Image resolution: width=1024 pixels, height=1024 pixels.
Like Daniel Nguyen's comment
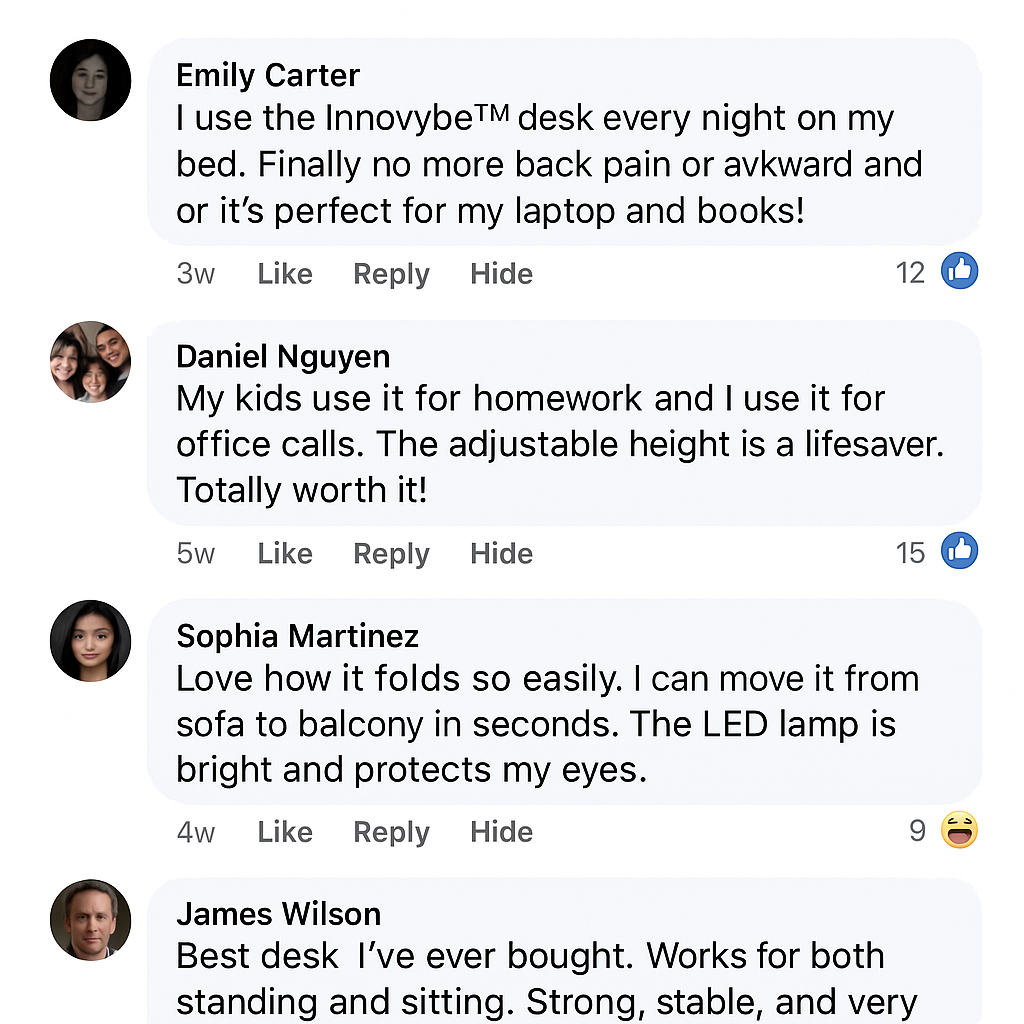click(x=285, y=554)
